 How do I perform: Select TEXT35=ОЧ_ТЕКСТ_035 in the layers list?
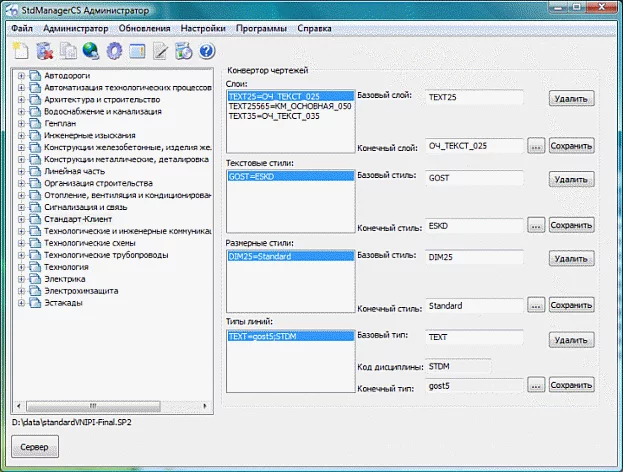[275, 116]
